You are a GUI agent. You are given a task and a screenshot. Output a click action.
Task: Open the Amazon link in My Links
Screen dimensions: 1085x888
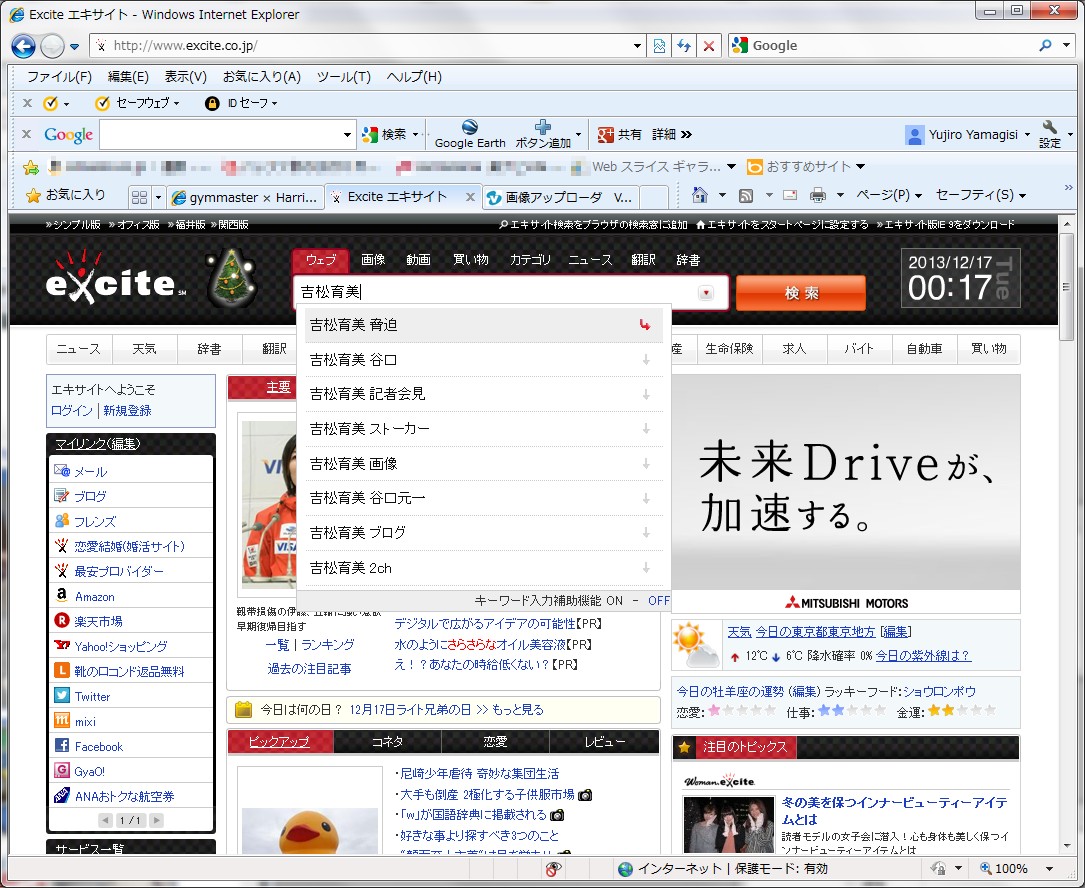[x=94, y=597]
